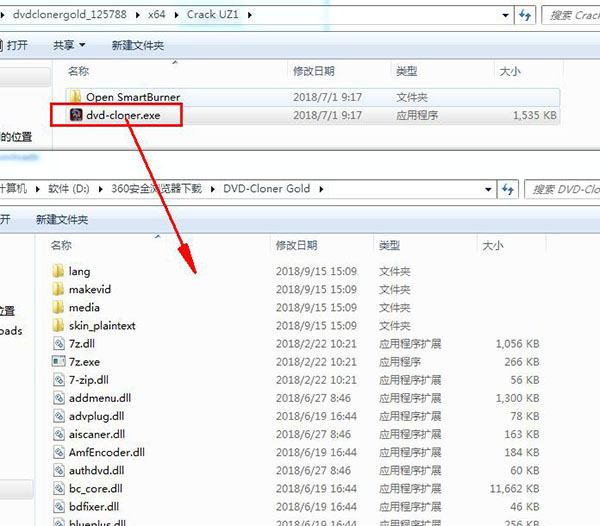This screenshot has height=526, width=600.
Task: Click the media folder icon
Action: click(58, 307)
